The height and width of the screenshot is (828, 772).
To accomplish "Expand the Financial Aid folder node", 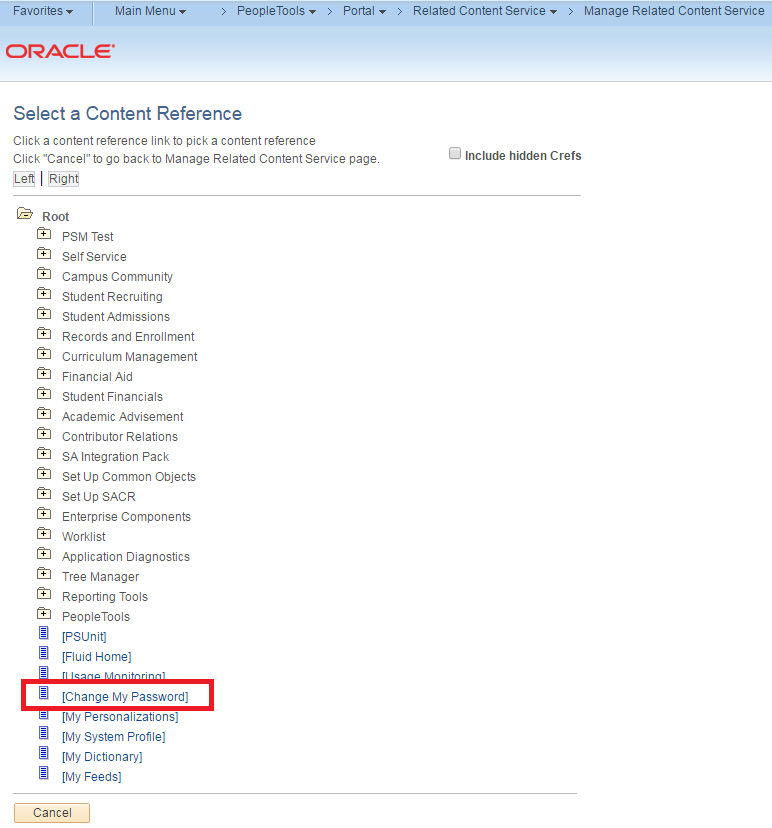I will (x=43, y=374).
